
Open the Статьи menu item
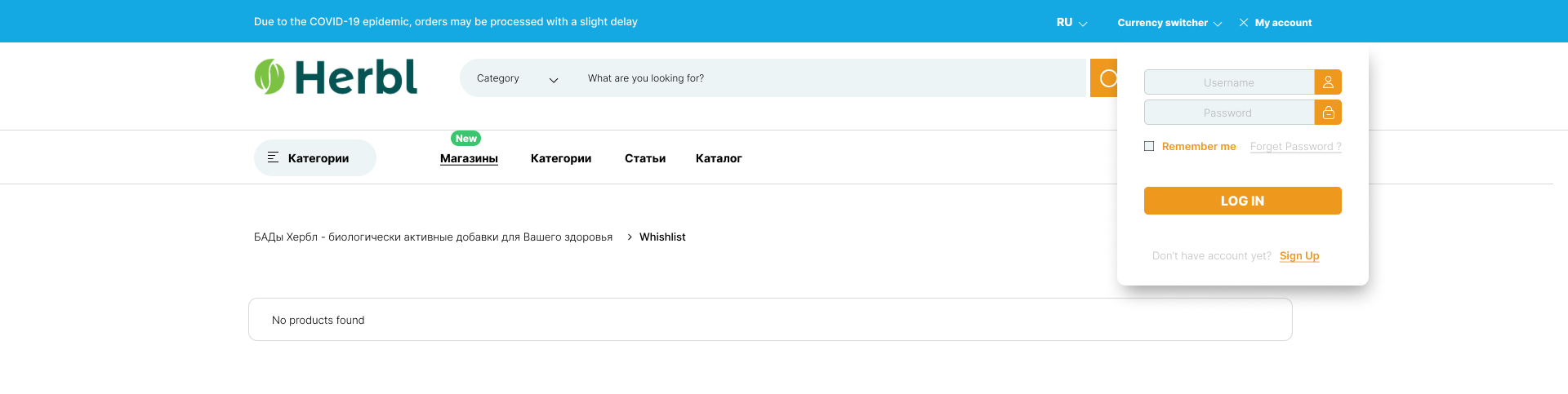pyautogui.click(x=645, y=158)
